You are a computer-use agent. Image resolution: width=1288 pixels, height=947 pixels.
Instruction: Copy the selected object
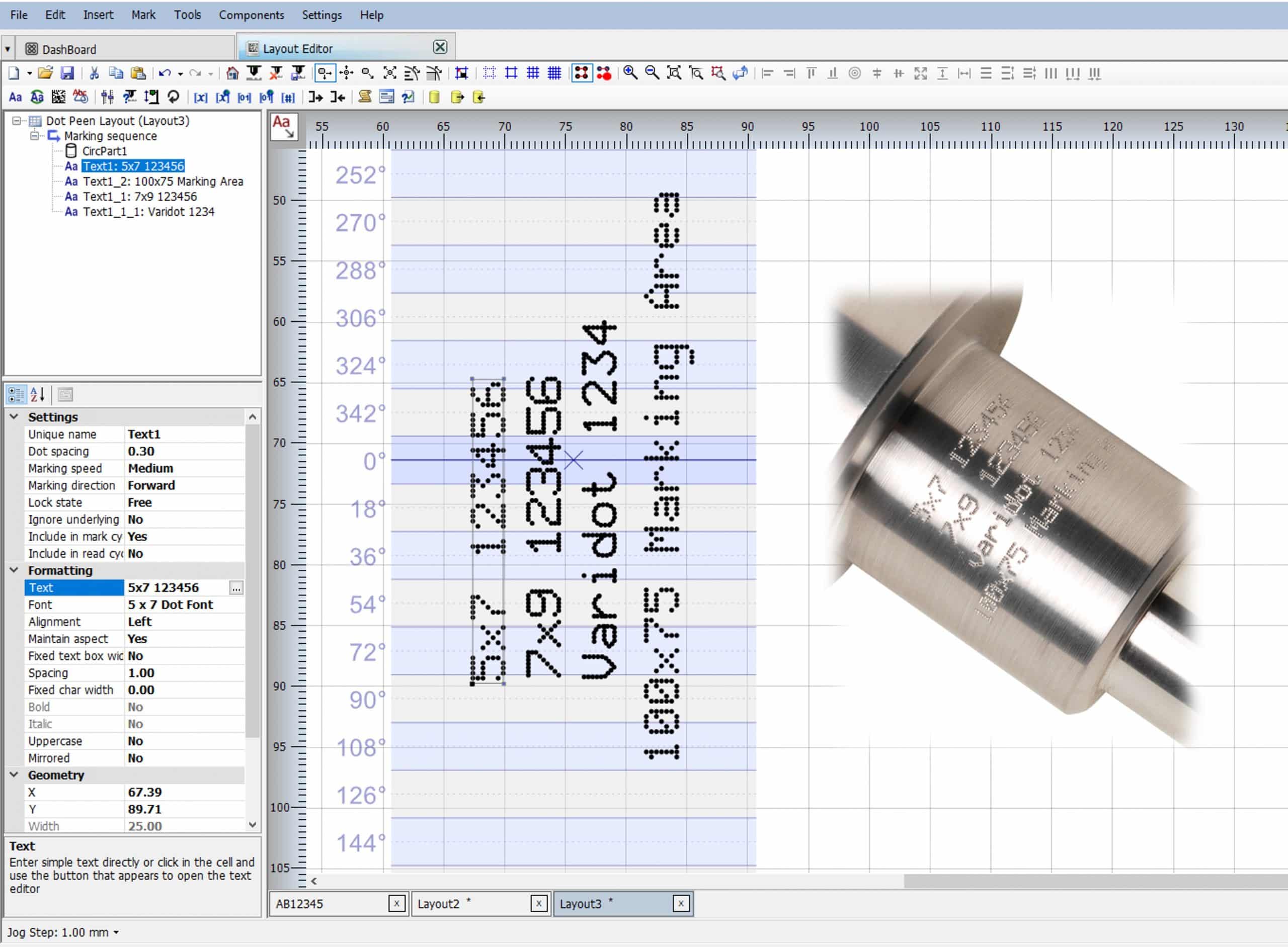point(116,73)
